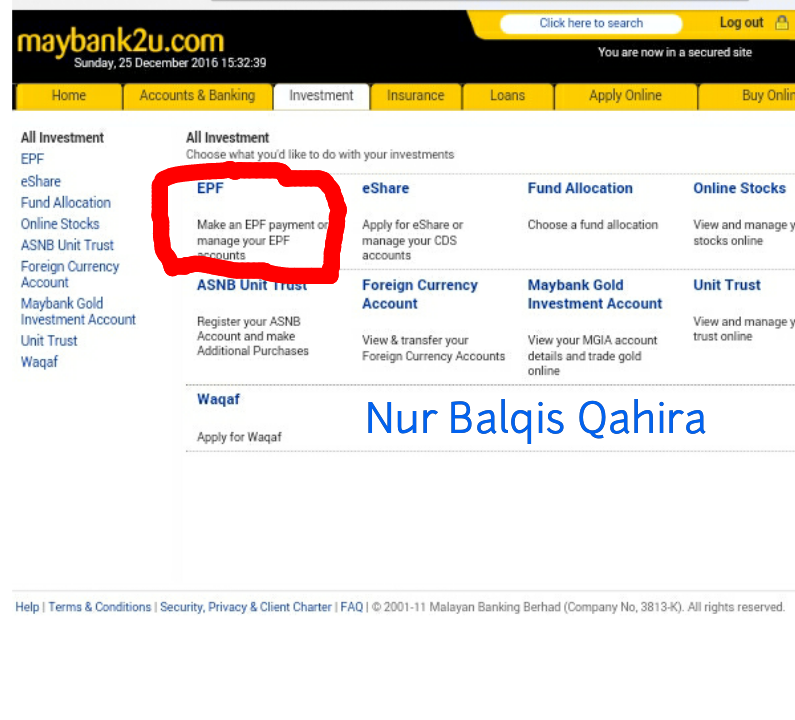Click 'Apply for eShare or manage your CDS' text

click(412, 240)
